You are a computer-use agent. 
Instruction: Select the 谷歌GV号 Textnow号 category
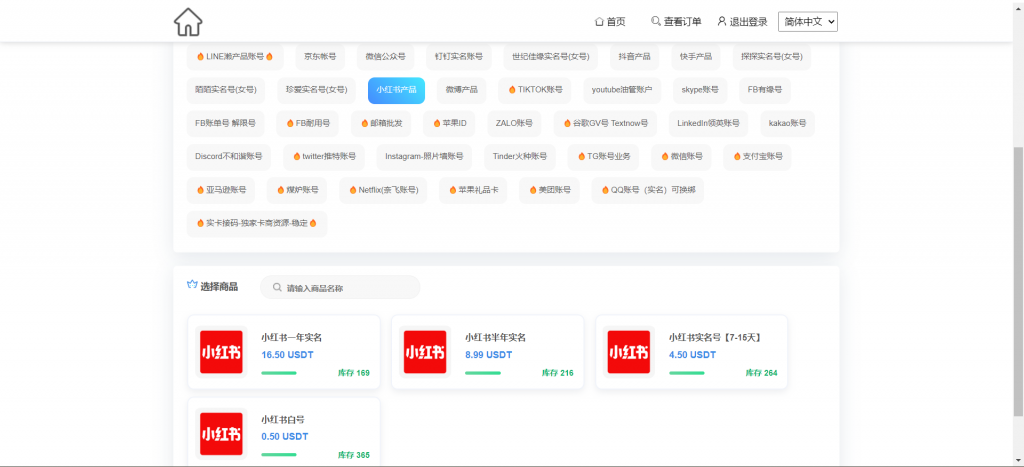(605, 123)
